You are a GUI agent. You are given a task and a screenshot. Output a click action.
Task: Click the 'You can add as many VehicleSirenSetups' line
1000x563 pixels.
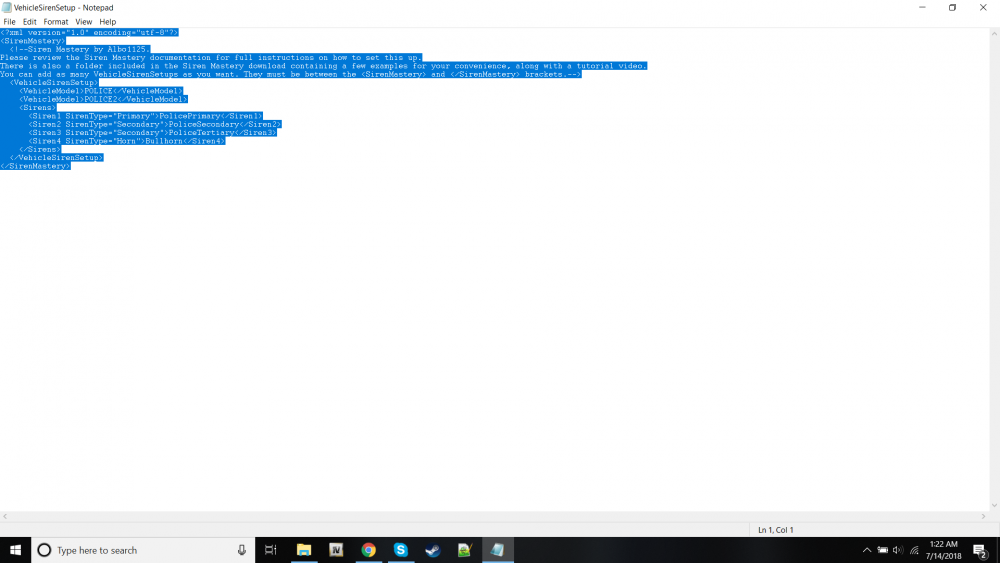point(291,74)
